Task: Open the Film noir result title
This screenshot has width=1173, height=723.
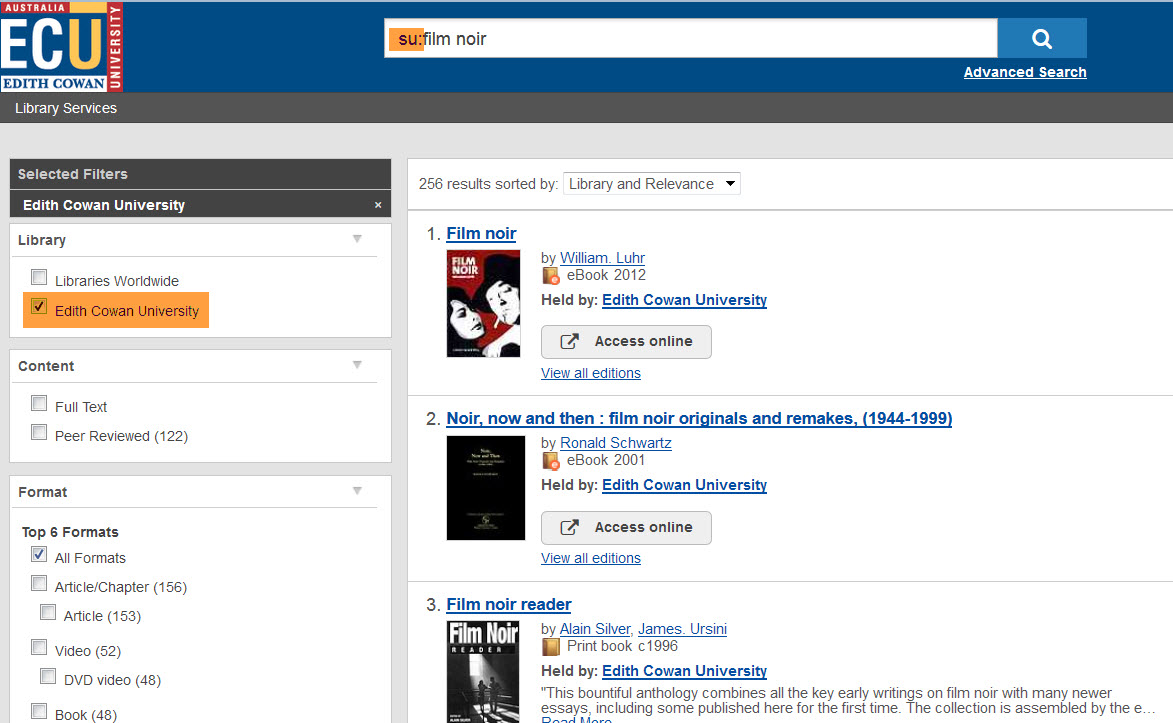Action: coord(481,234)
